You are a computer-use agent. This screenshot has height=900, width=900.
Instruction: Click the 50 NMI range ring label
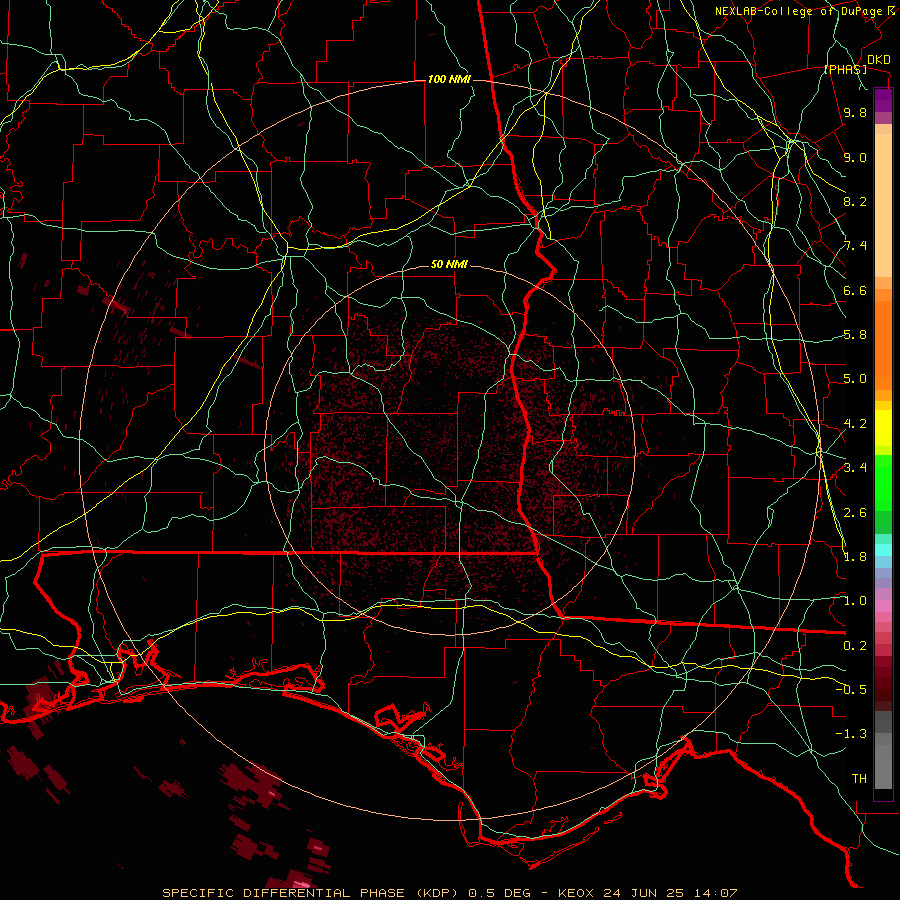449,264
